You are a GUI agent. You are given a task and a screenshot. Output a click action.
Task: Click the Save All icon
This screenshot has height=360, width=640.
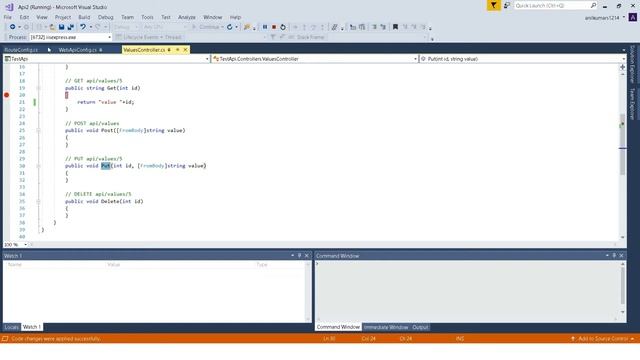click(x=70, y=27)
